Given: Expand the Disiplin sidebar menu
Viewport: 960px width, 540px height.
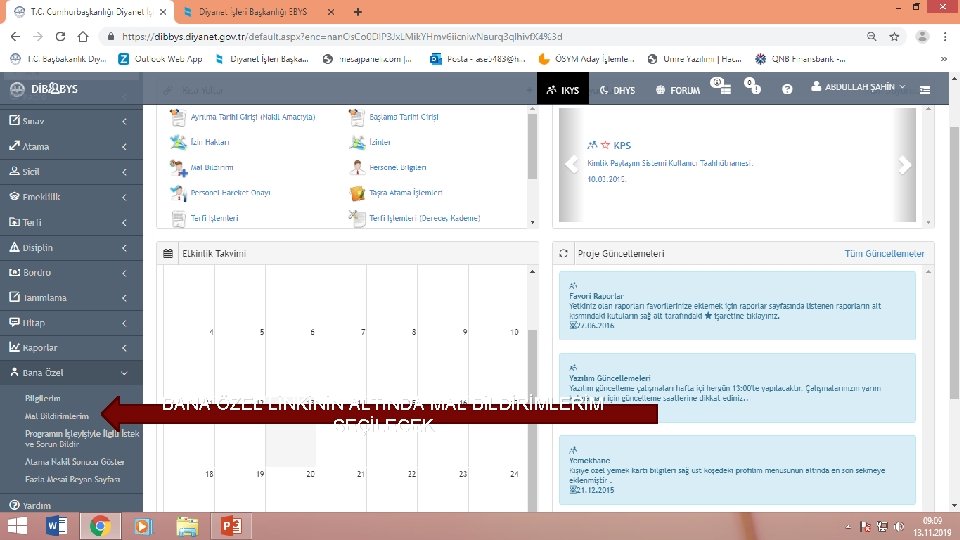Looking at the screenshot, I should coord(71,247).
